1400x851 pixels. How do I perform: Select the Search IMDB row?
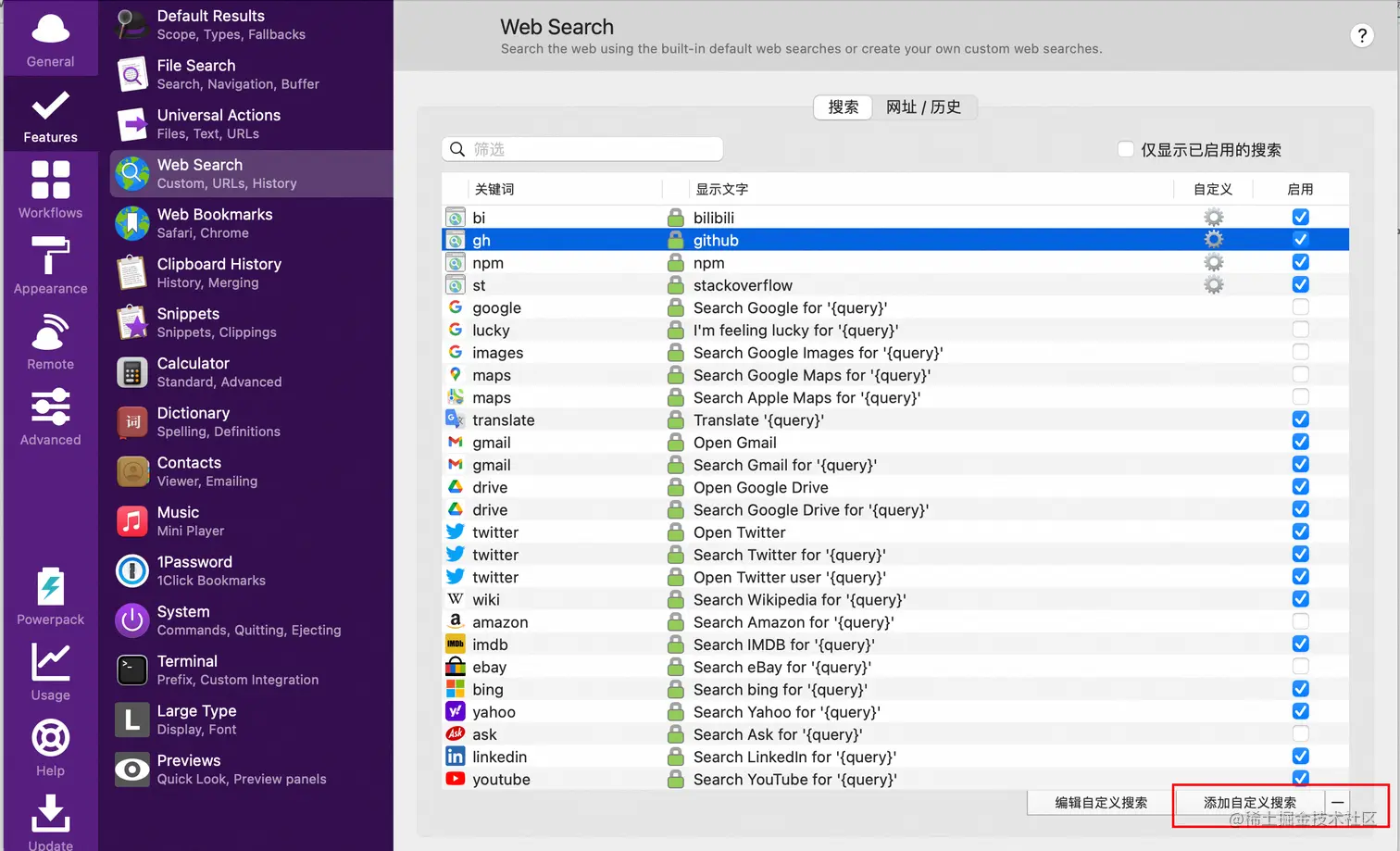(x=895, y=645)
